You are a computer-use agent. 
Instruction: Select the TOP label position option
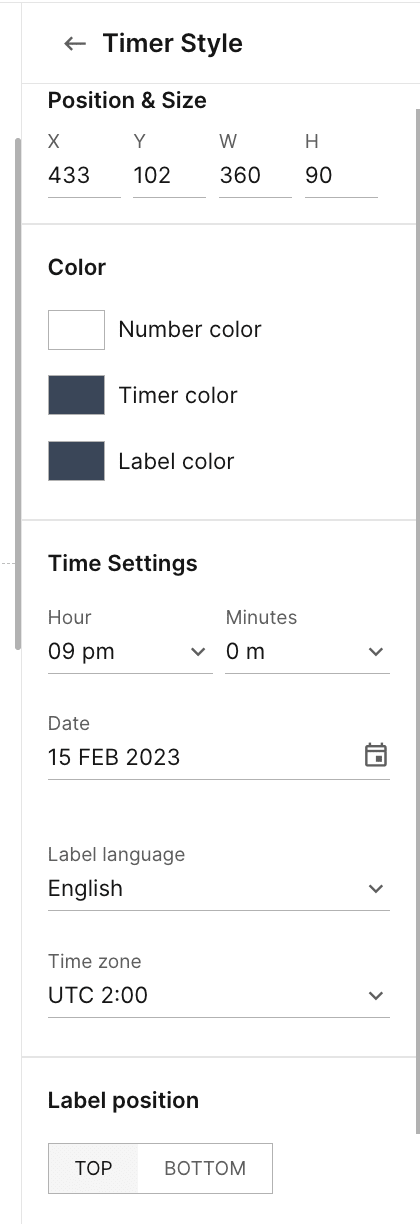tap(93, 1168)
